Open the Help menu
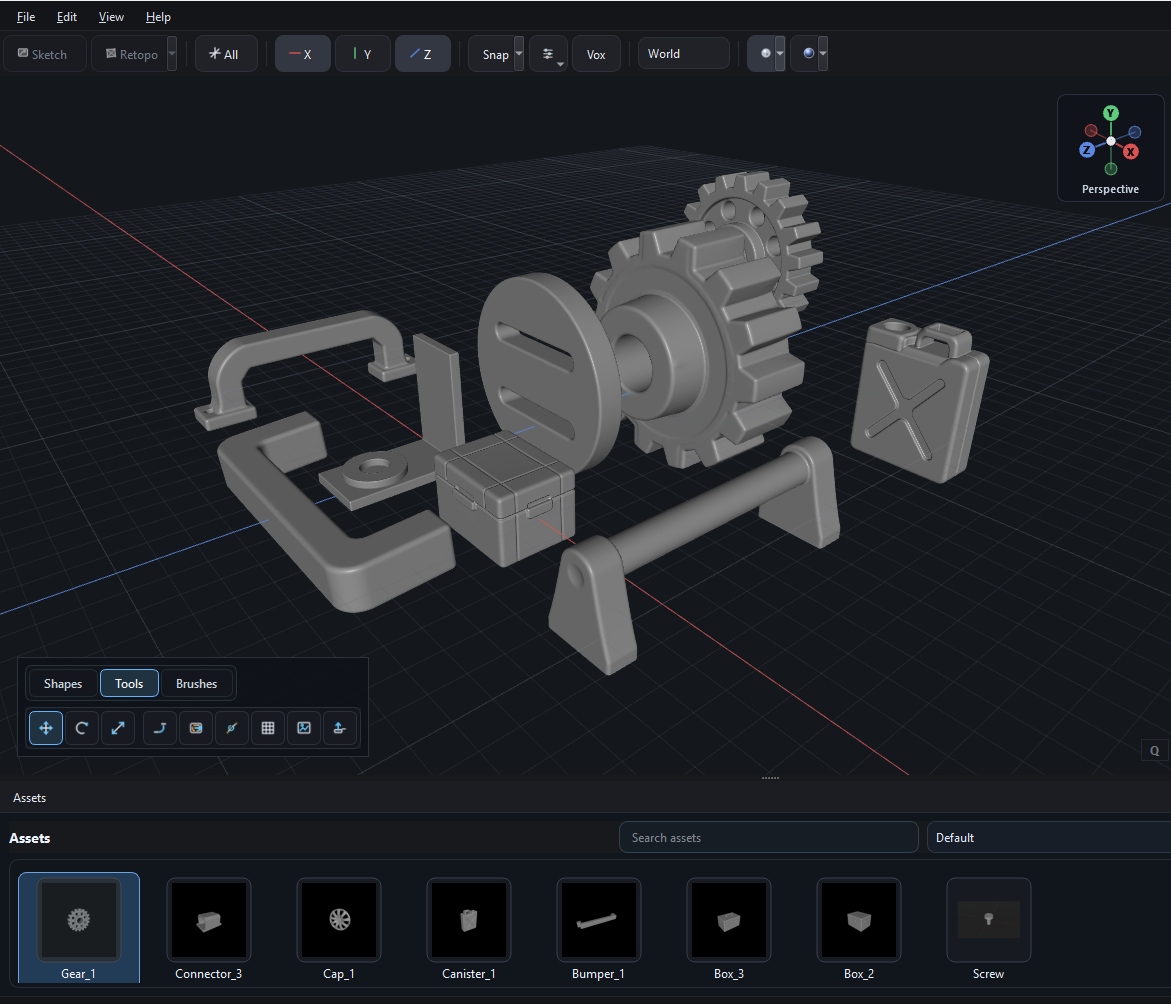Viewport: 1171px width, 1004px height. point(158,16)
